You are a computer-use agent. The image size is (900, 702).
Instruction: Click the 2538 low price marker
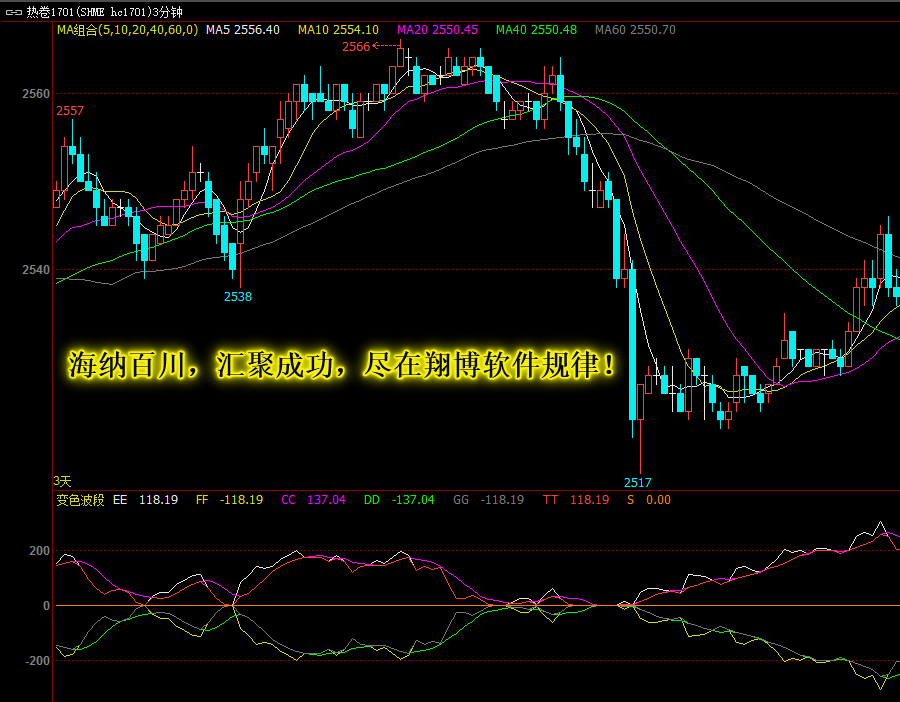tap(238, 297)
